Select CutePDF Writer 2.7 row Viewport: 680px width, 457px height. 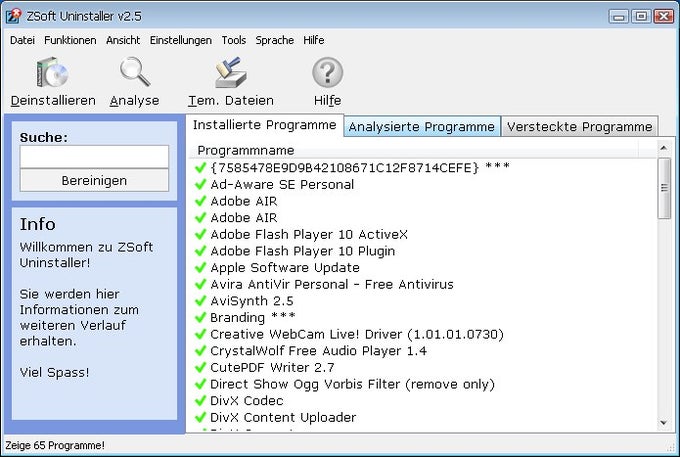(x=423, y=367)
